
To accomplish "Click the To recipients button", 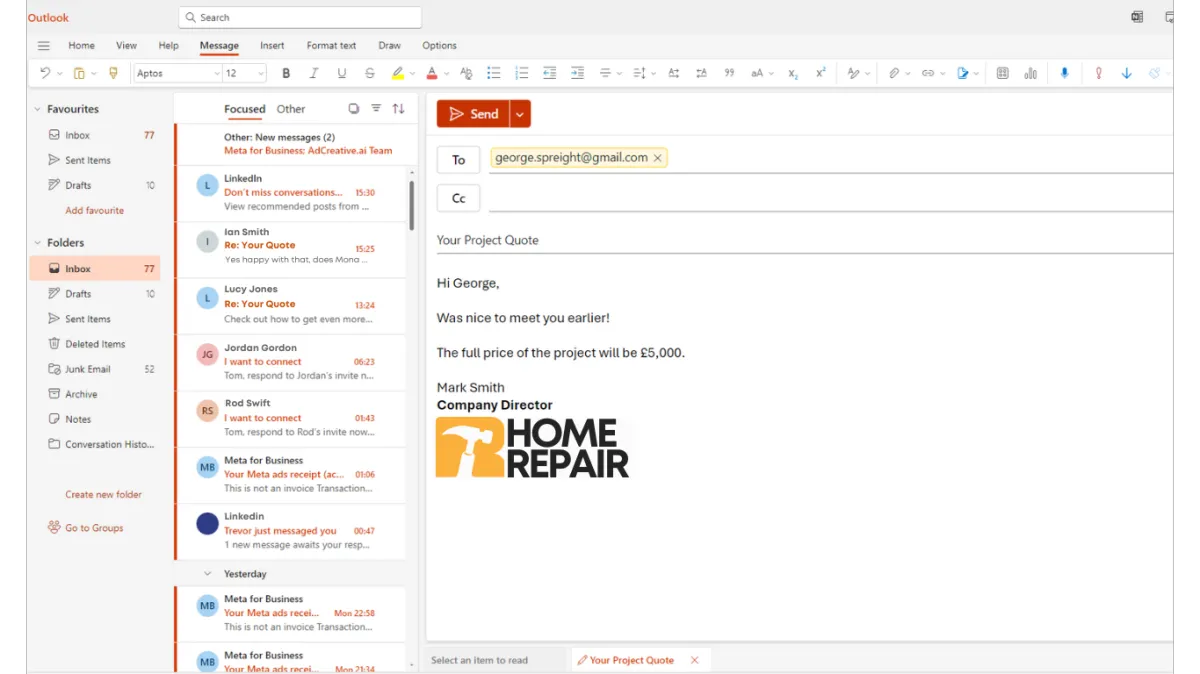I will (x=459, y=159).
